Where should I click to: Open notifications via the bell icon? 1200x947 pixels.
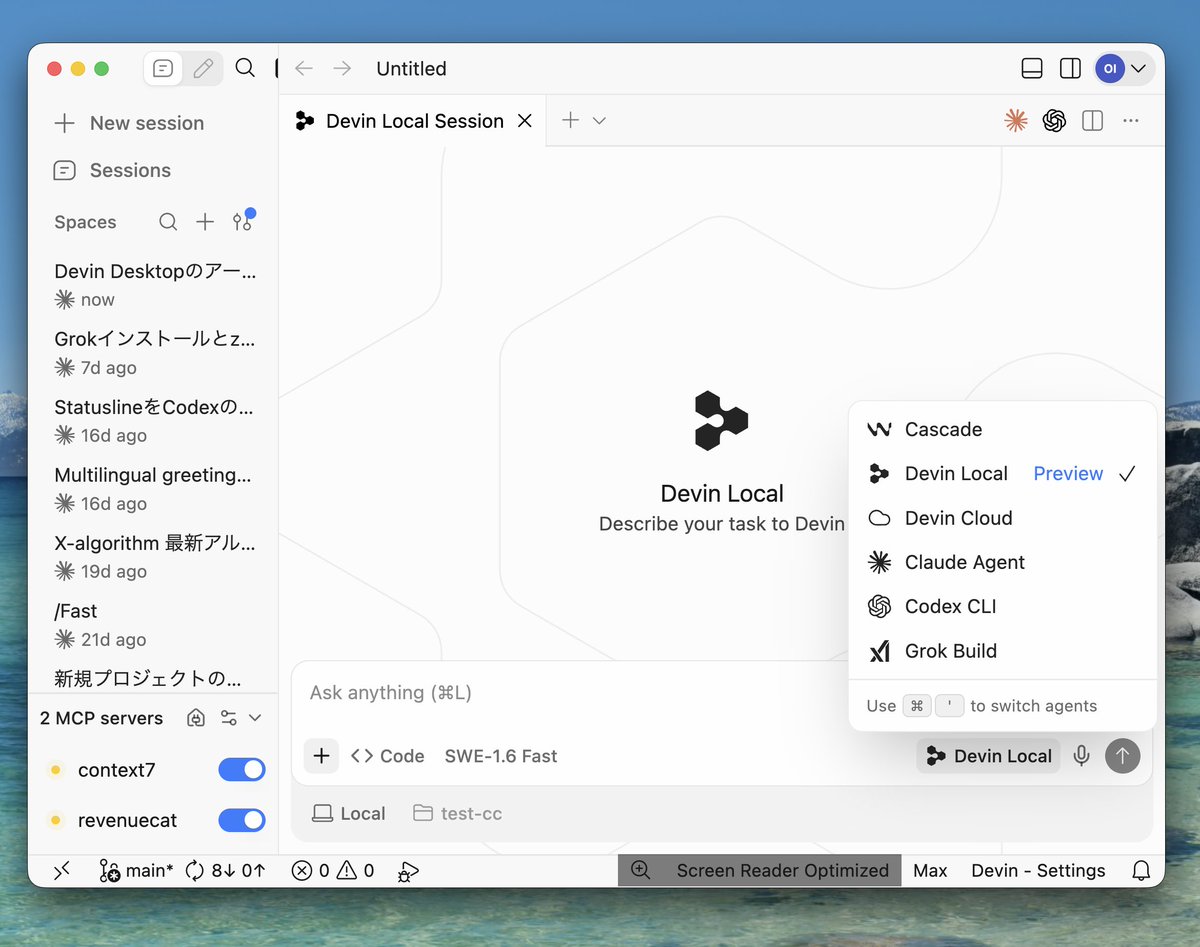tap(1141, 871)
